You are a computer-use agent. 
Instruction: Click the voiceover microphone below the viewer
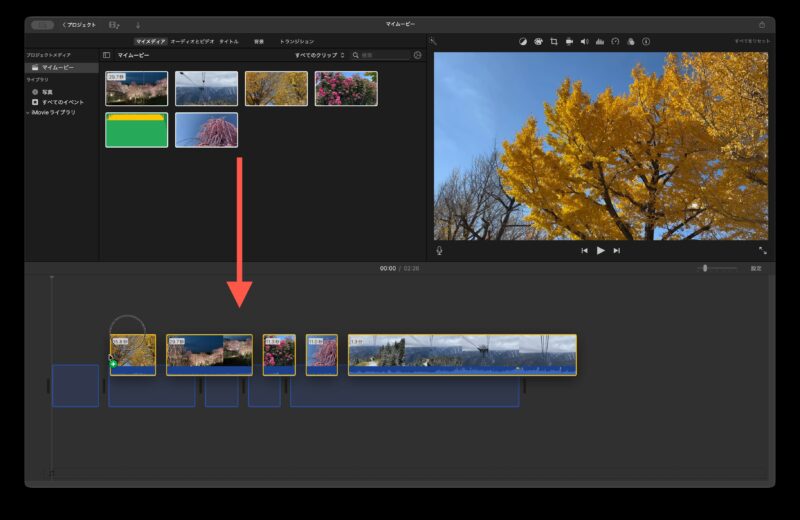pos(439,250)
